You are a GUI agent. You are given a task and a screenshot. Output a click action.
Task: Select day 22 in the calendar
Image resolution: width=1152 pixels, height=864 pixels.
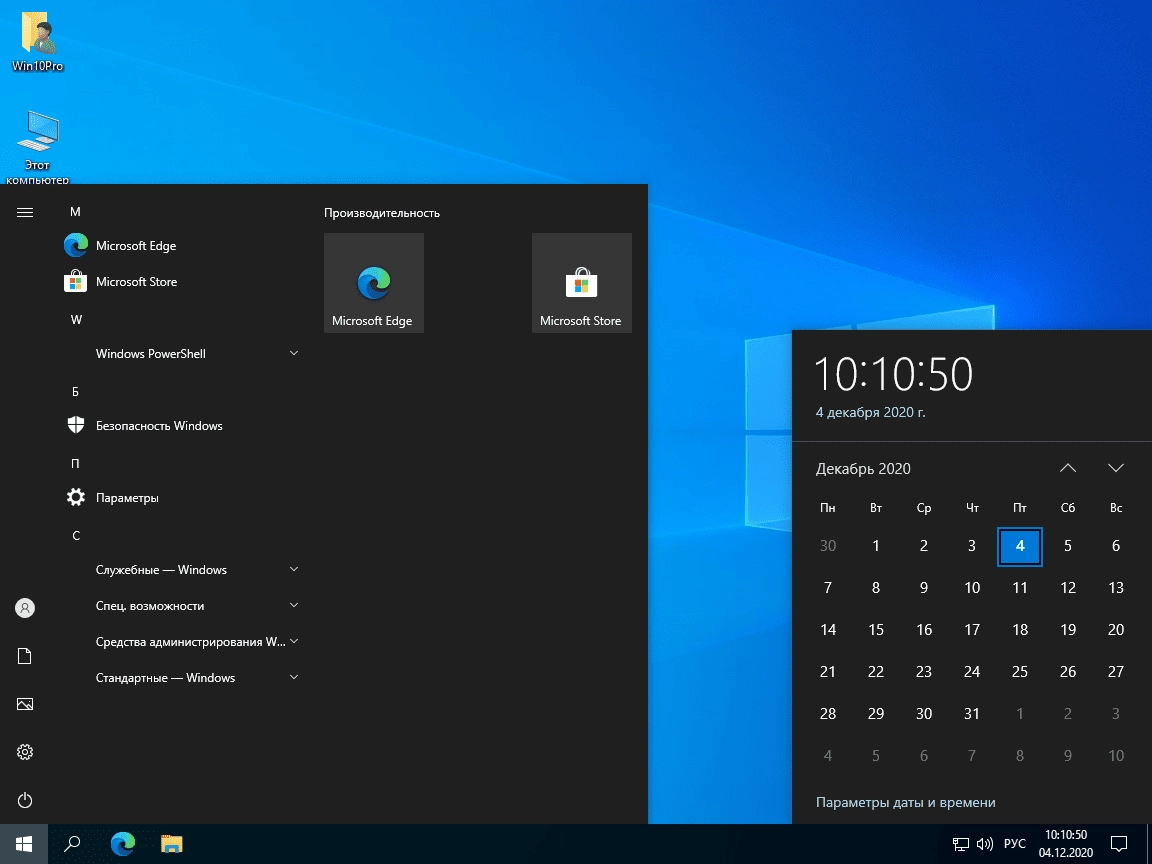tap(876, 672)
